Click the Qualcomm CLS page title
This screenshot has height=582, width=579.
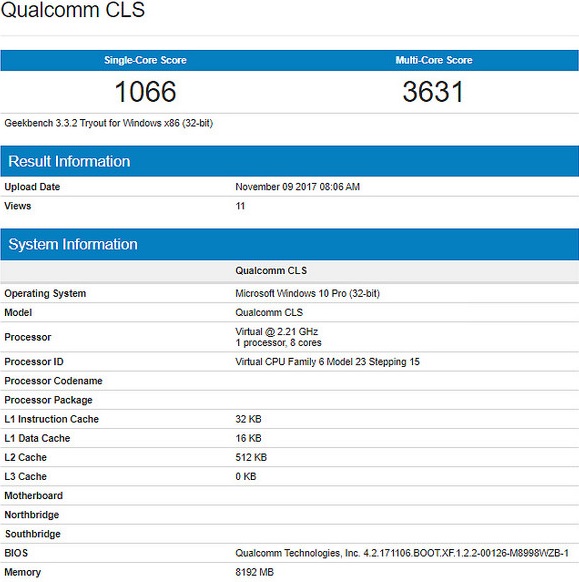73,9
